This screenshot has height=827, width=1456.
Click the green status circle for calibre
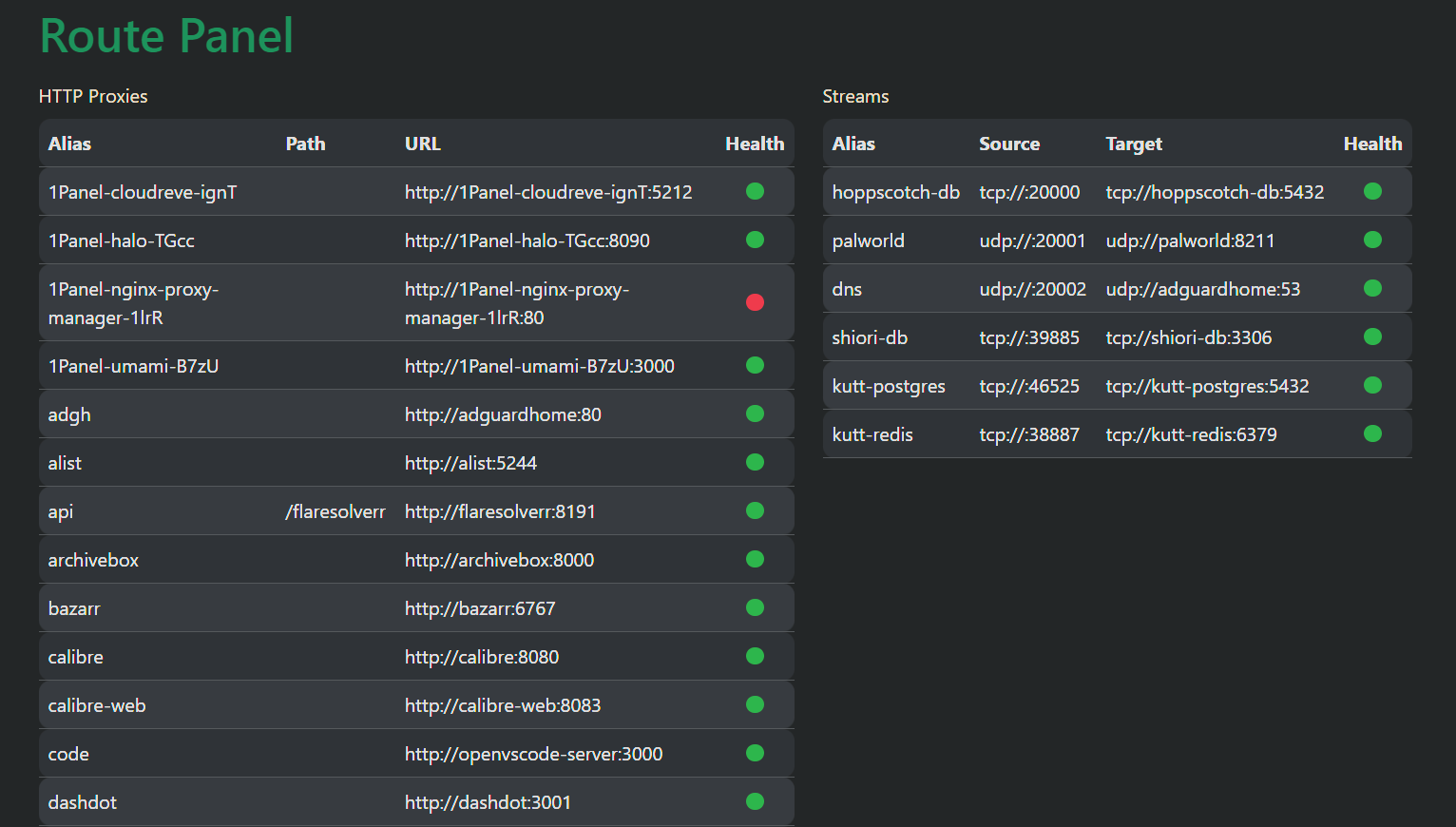tap(756, 656)
